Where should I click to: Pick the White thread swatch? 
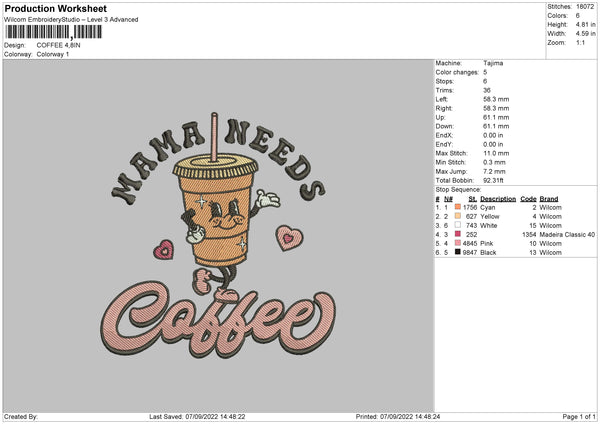(458, 225)
